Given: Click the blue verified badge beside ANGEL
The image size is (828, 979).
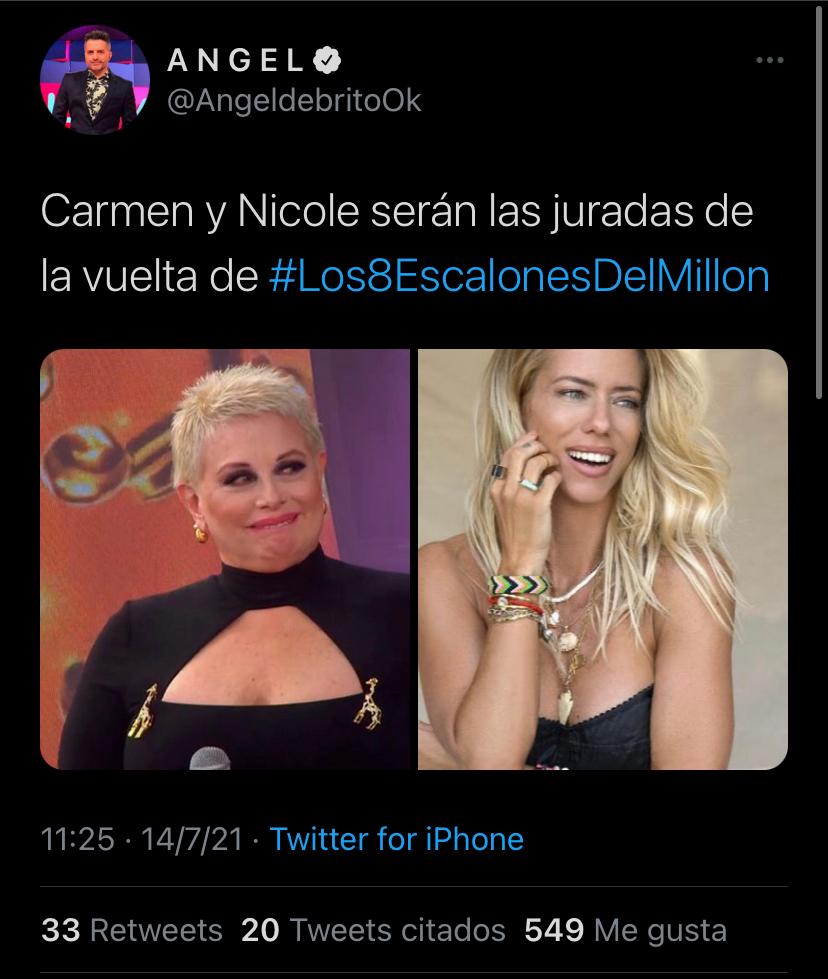Looking at the screenshot, I should (x=327, y=61).
